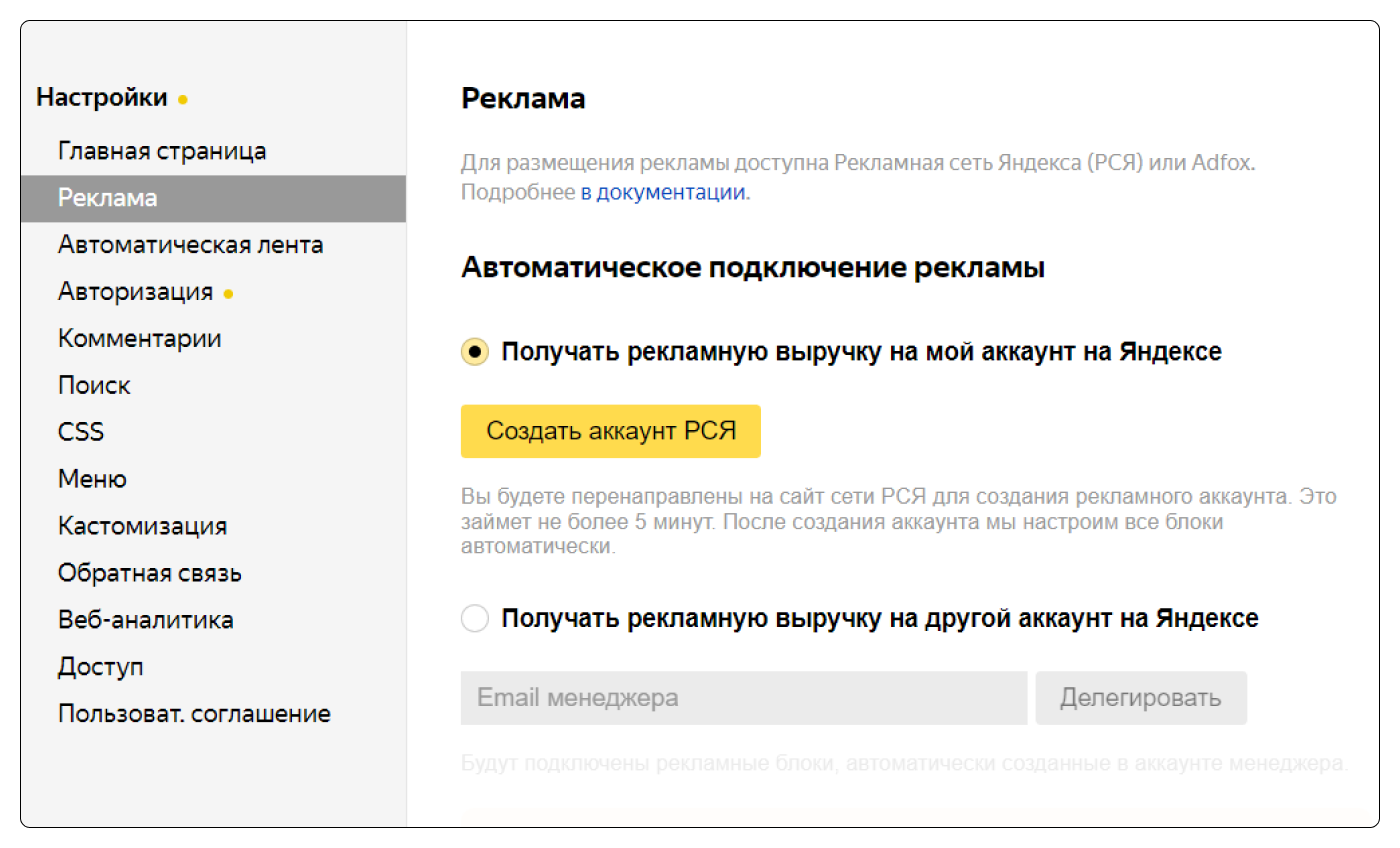Open the Комментарии settings section
This screenshot has height=848, width=1400.
pyautogui.click(x=140, y=338)
